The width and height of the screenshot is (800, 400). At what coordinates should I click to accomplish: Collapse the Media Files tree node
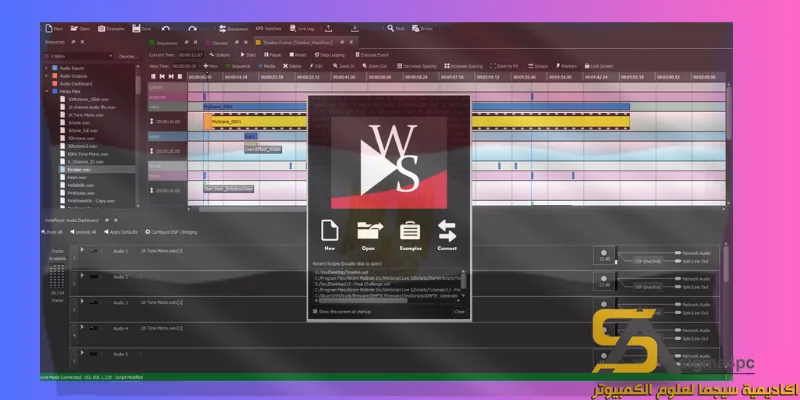coord(47,91)
